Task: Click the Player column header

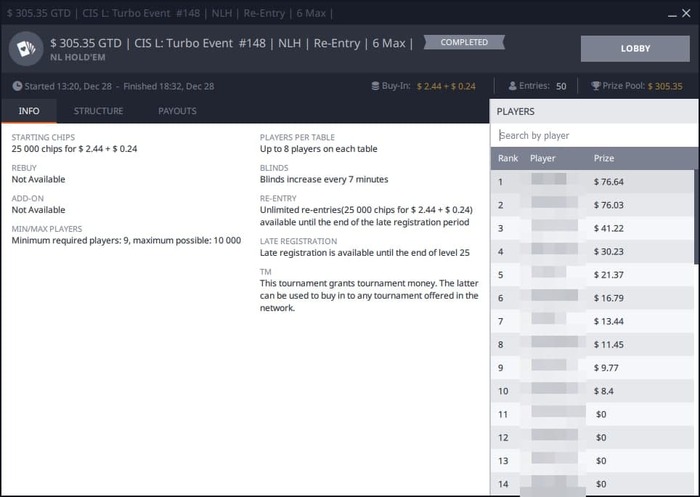Action: [542, 158]
